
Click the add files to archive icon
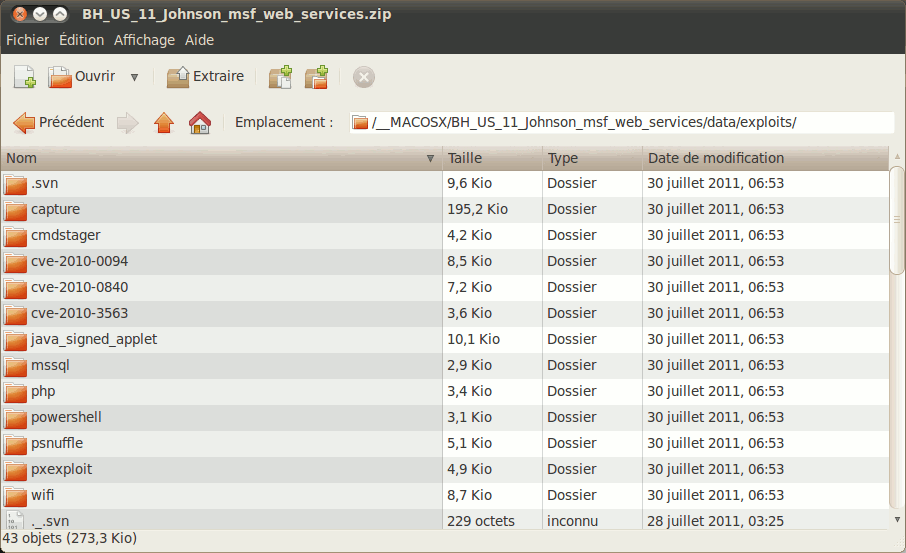tap(281, 77)
